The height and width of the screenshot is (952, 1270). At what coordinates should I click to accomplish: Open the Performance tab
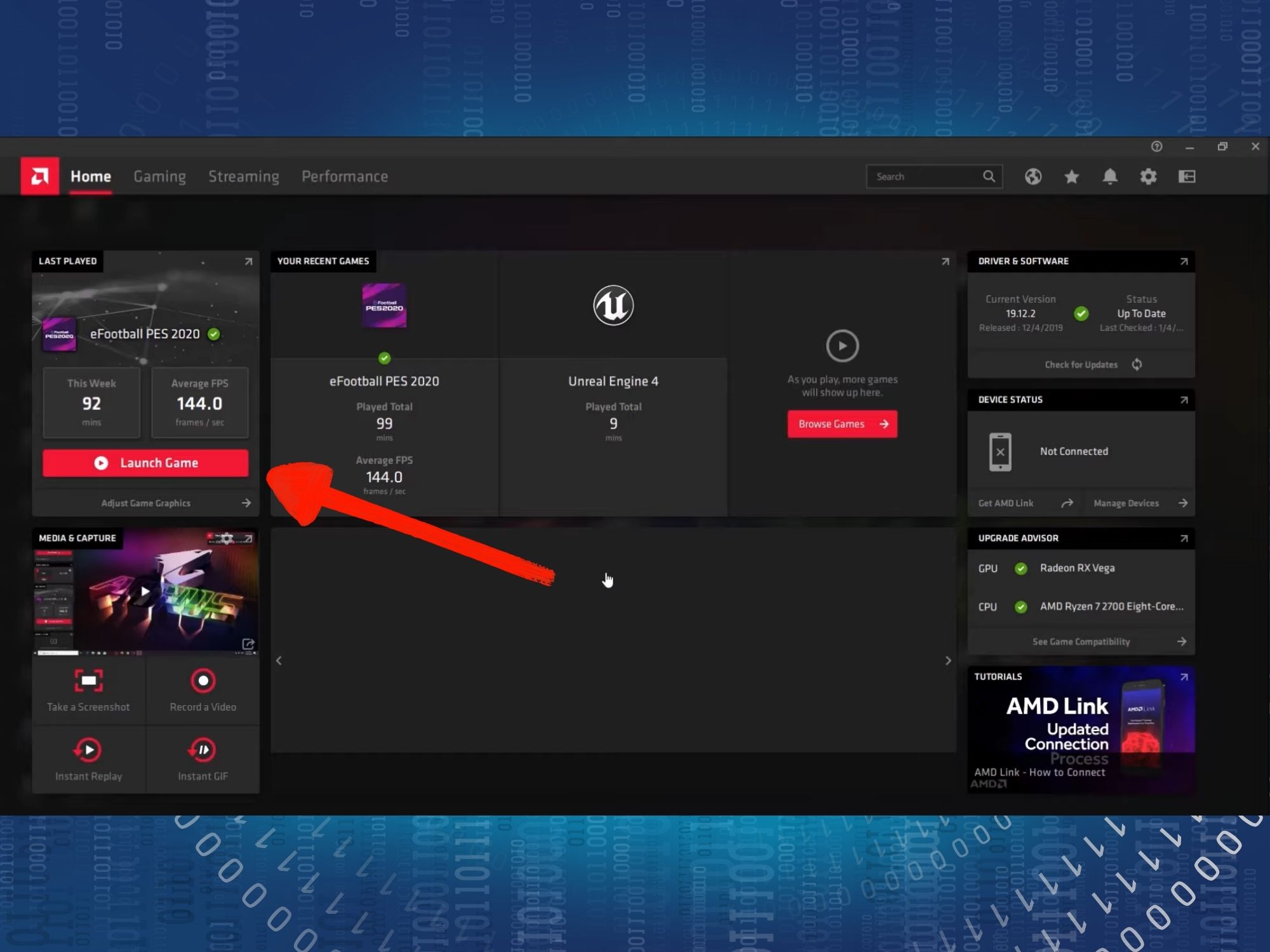pos(345,176)
